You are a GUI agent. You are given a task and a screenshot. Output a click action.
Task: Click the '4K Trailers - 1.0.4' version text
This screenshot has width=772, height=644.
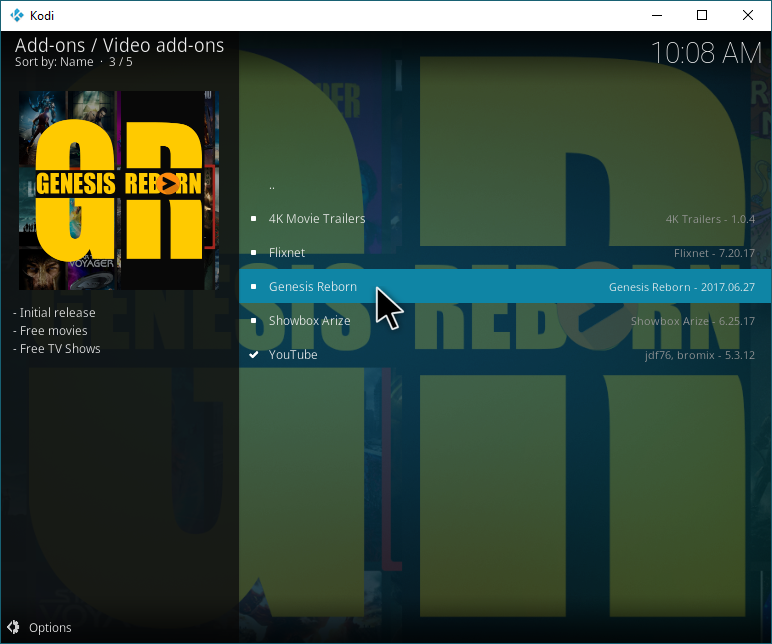click(710, 219)
